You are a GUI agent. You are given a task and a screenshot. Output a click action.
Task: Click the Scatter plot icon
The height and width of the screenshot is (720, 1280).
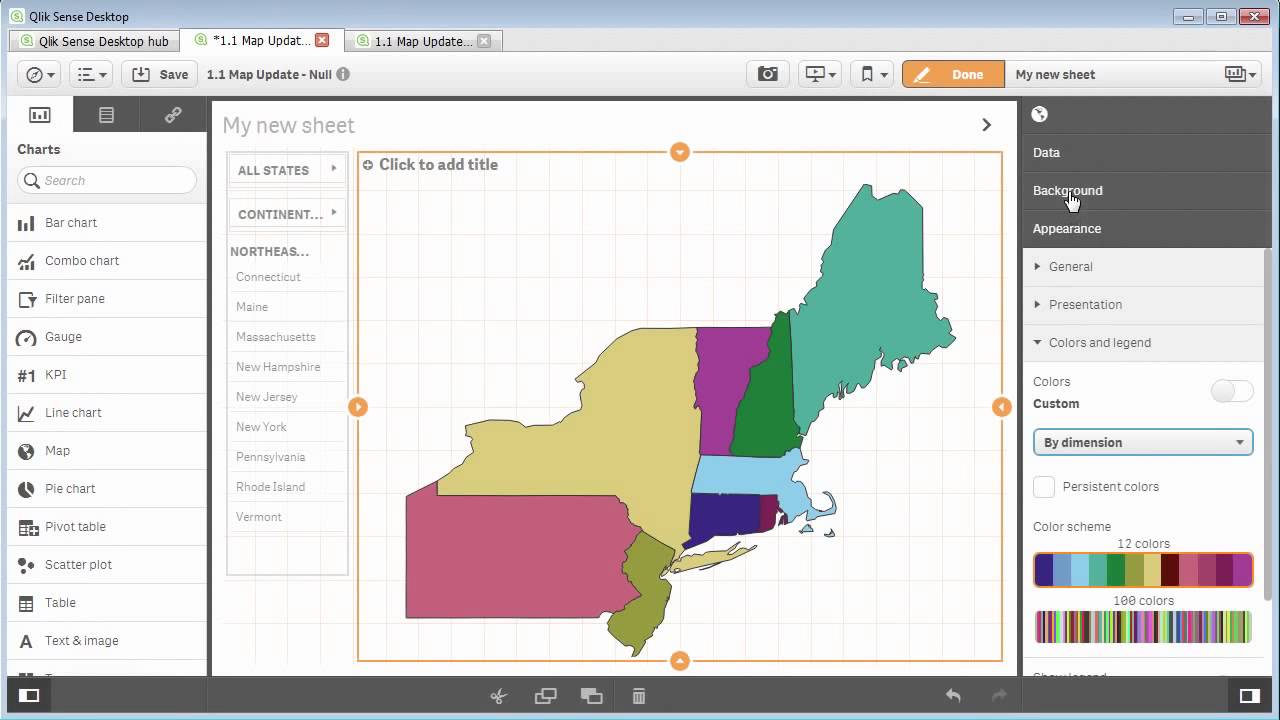point(26,565)
